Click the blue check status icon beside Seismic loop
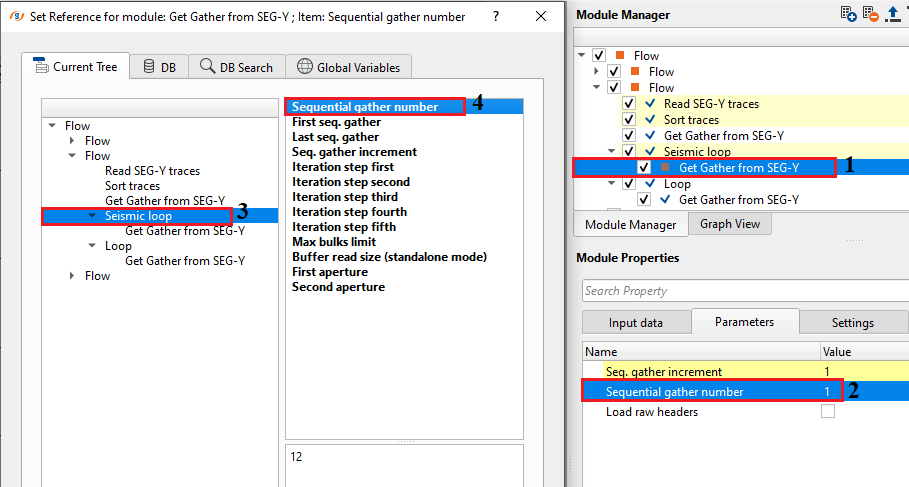The image size is (909, 487). [x=650, y=151]
